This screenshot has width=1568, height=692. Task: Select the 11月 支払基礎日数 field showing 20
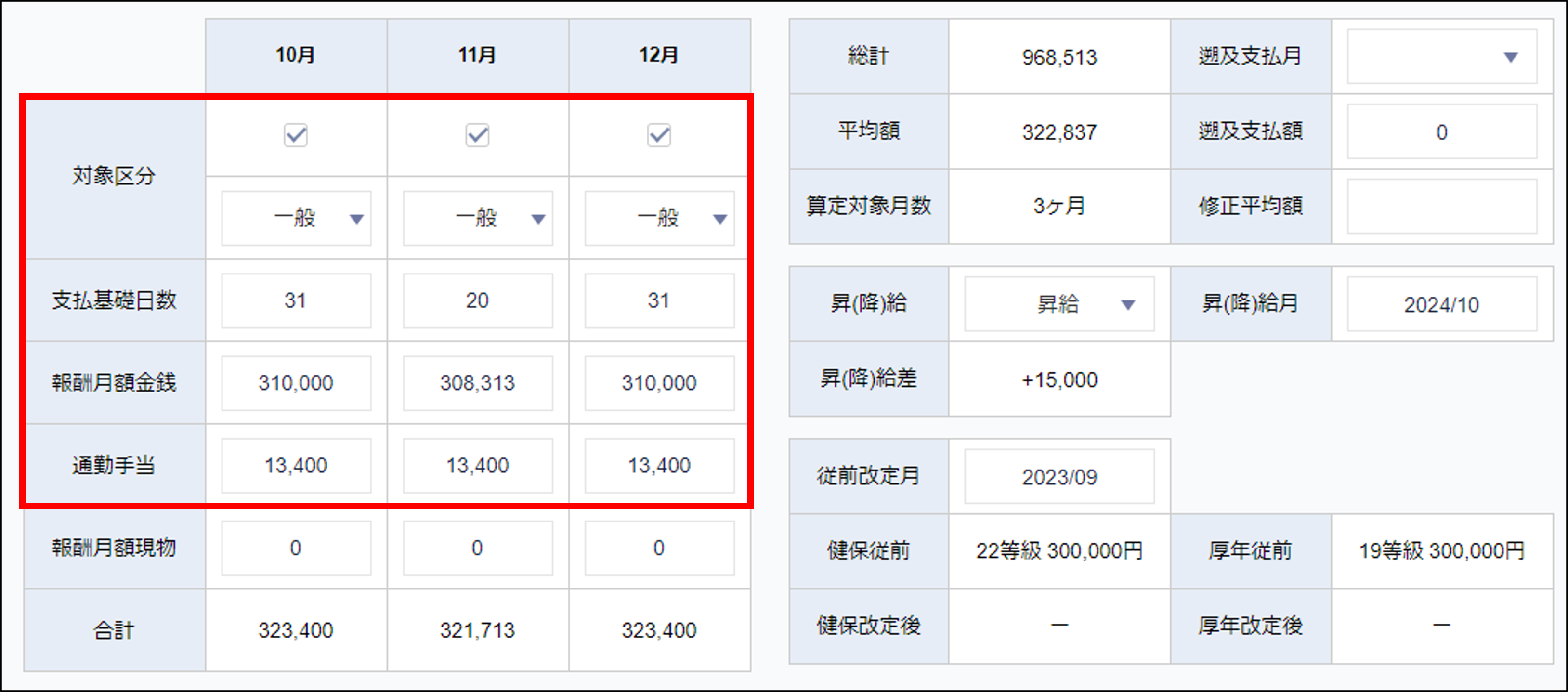pyautogui.click(x=478, y=300)
